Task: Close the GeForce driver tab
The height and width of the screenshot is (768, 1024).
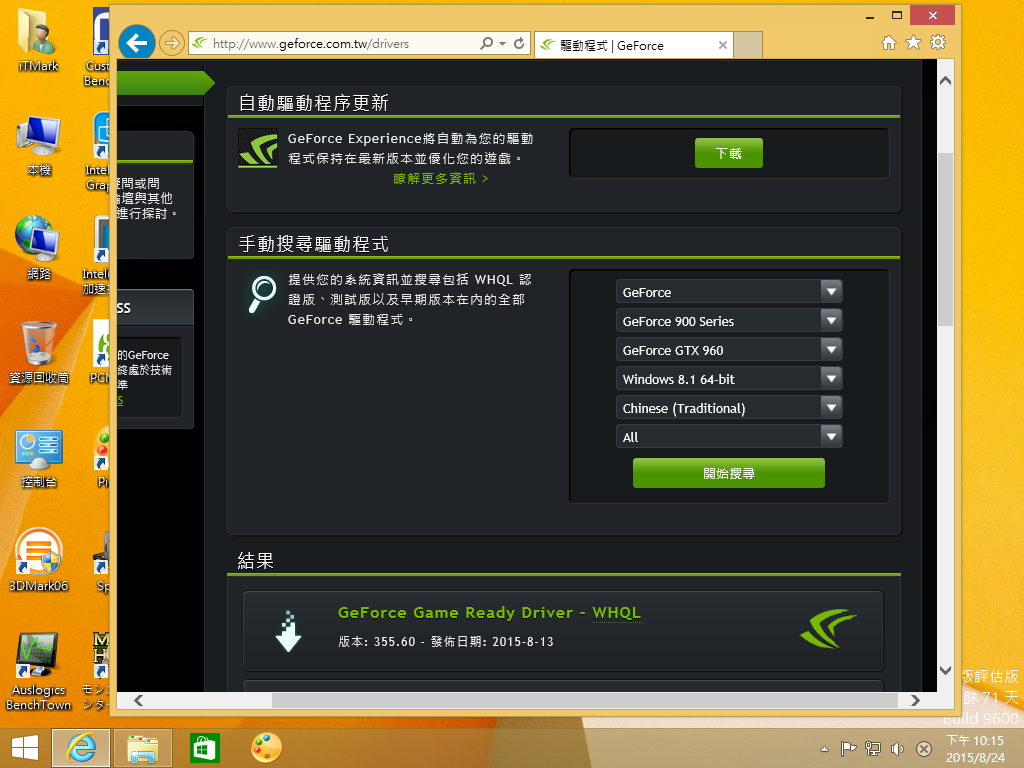Action: click(722, 45)
